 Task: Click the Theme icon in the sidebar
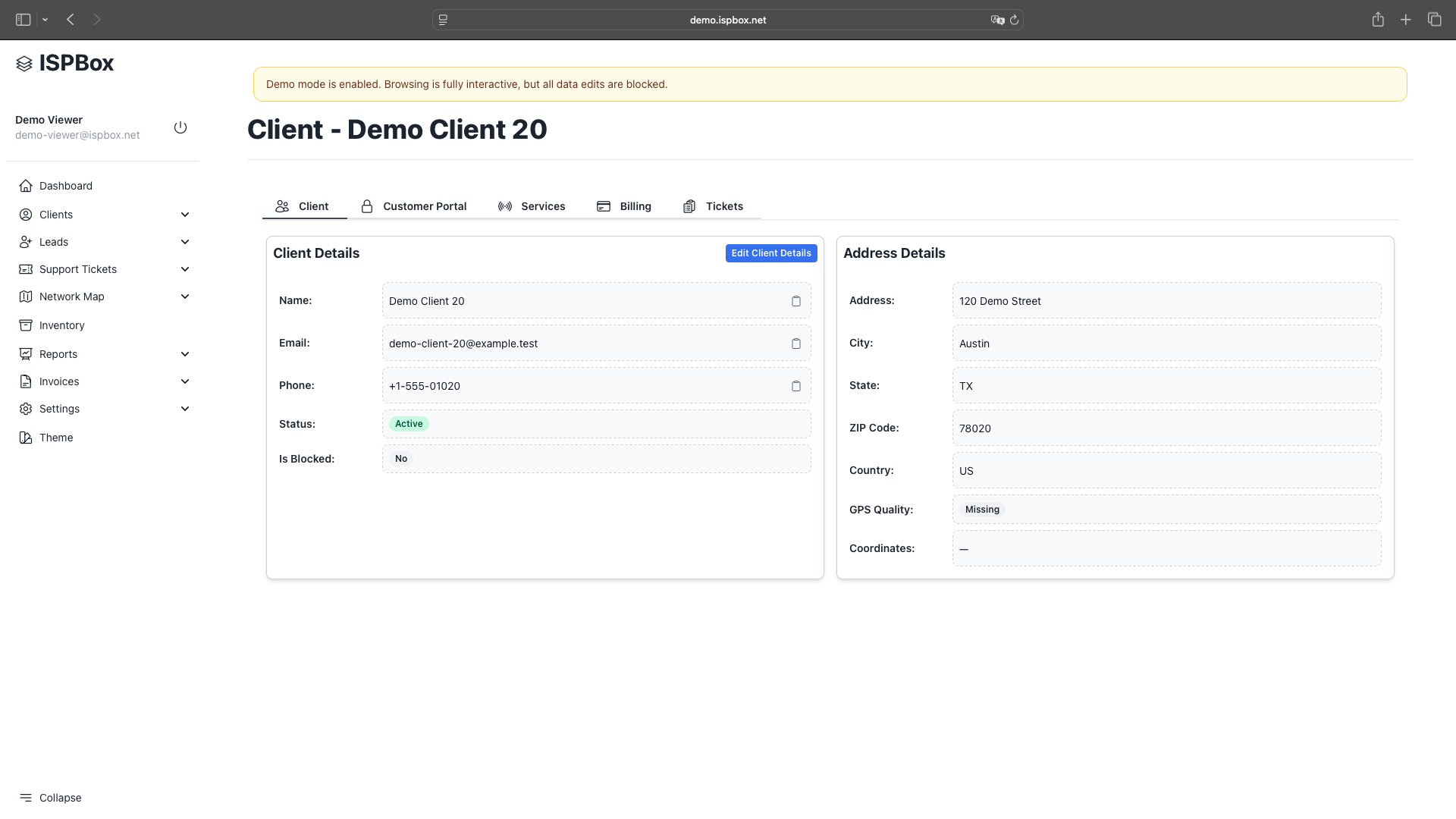click(26, 438)
